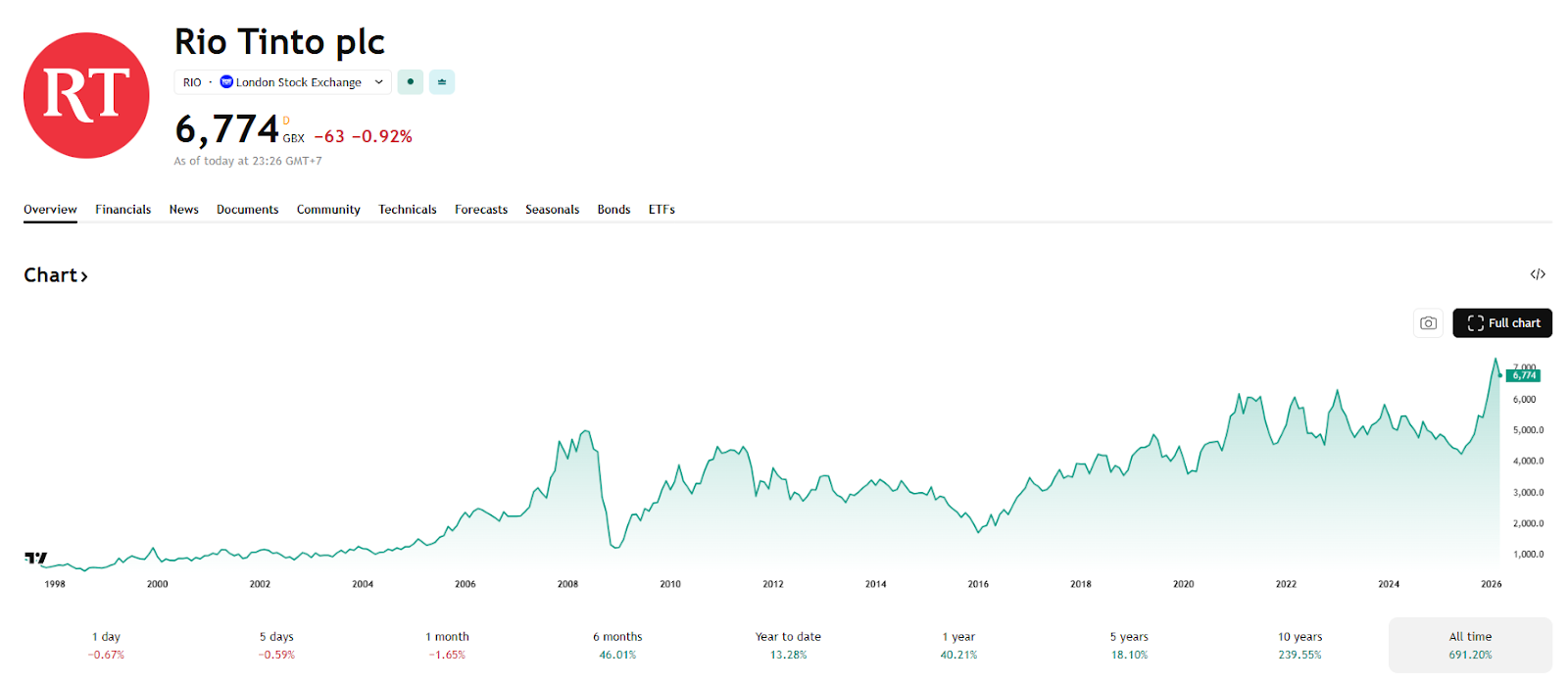Click the chart peak near 2008
1568x683 pixels.
pos(585,431)
